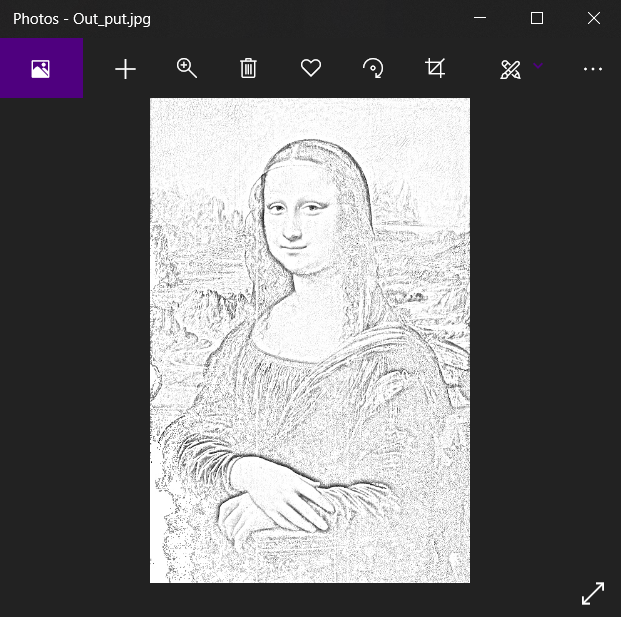Image resolution: width=621 pixels, height=617 pixels.
Task: Click the Add to (plus) icon
Action: click(x=125, y=69)
